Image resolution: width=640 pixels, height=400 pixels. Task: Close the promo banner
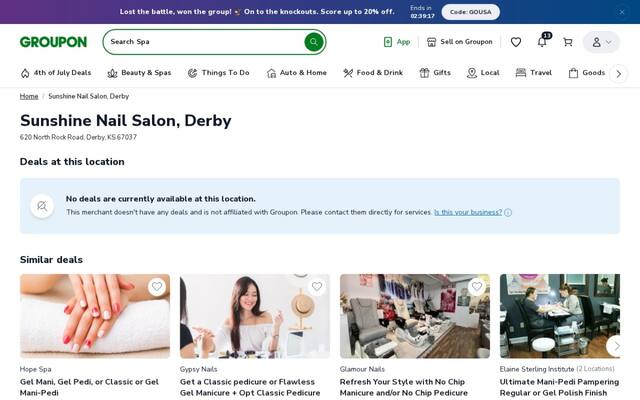pyautogui.click(x=622, y=12)
